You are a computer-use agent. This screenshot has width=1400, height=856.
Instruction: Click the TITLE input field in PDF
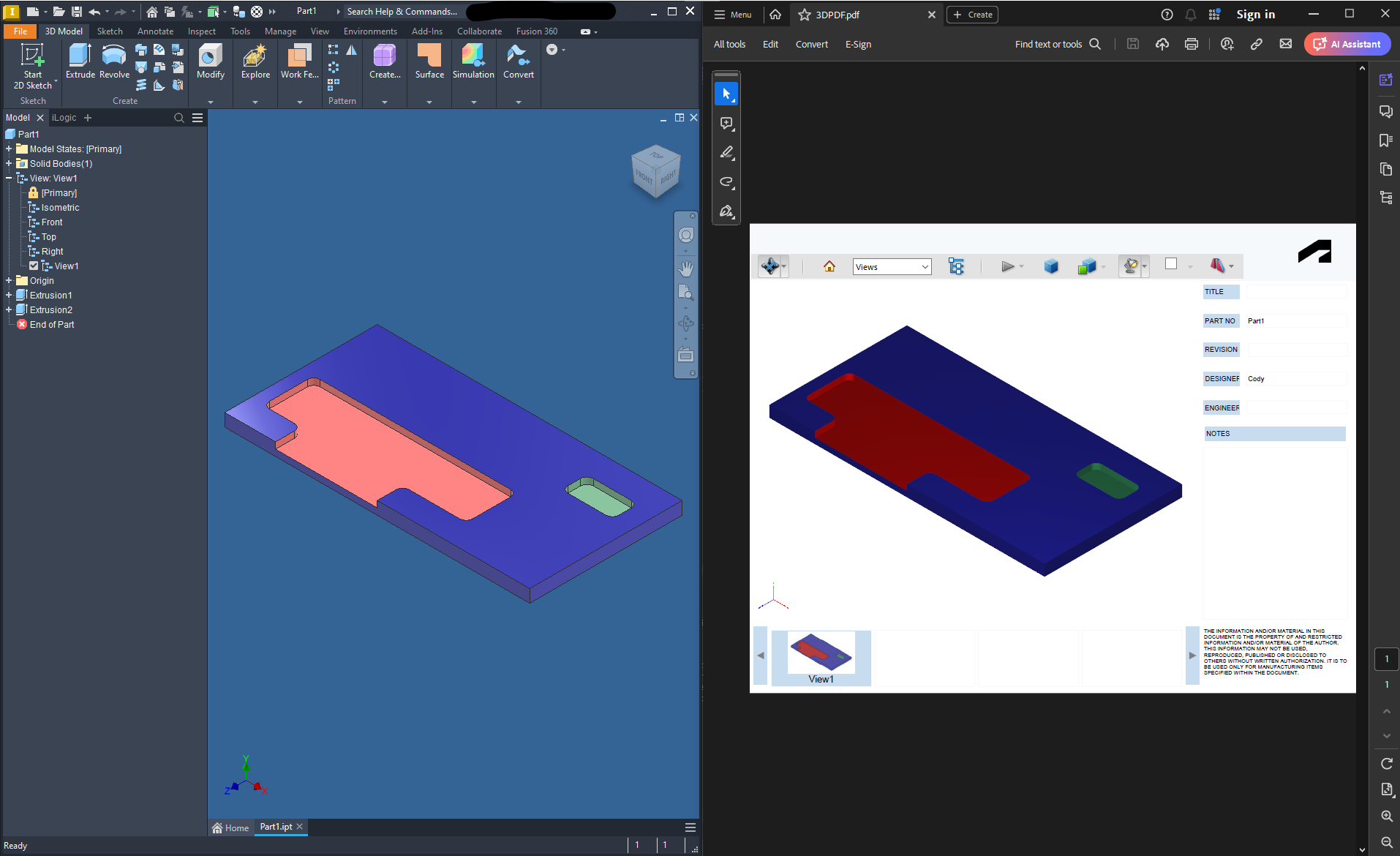(1296, 291)
